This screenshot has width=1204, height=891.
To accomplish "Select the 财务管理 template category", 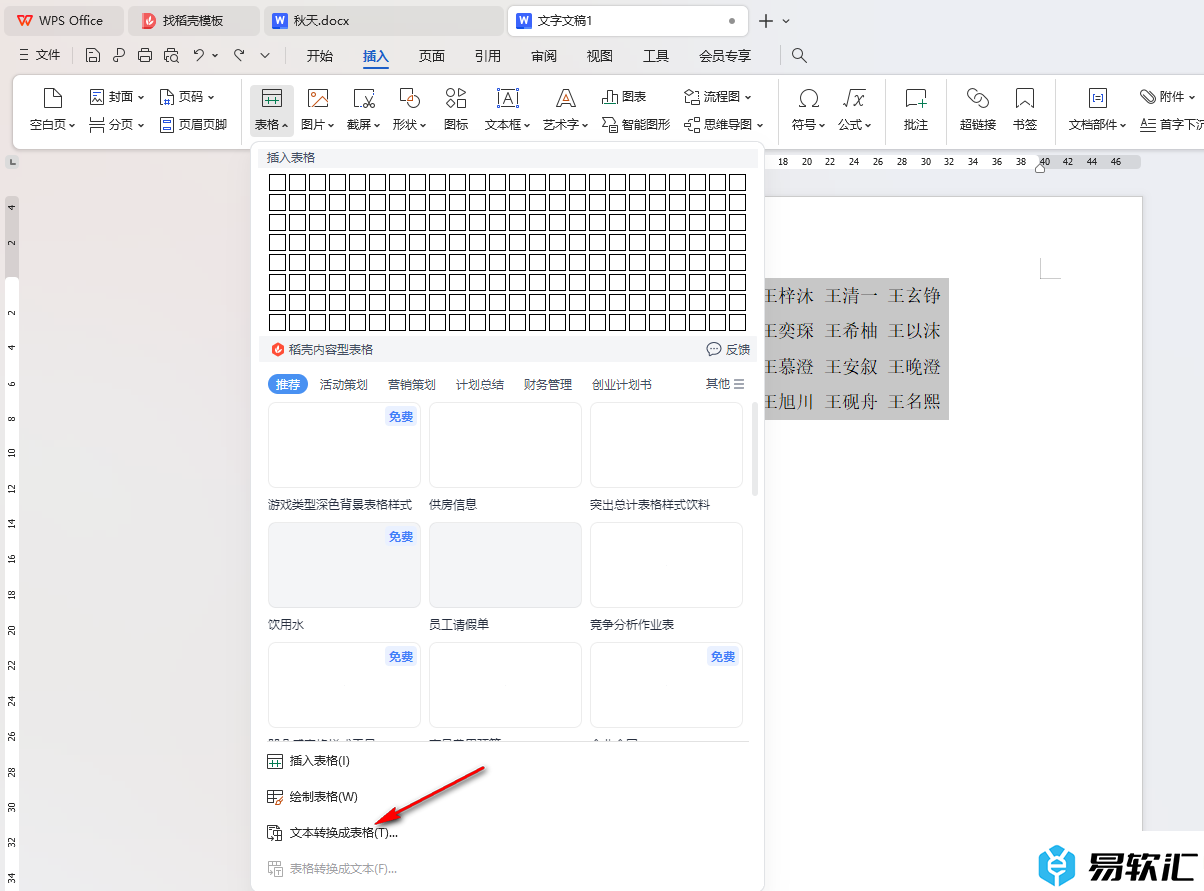I will click(548, 384).
